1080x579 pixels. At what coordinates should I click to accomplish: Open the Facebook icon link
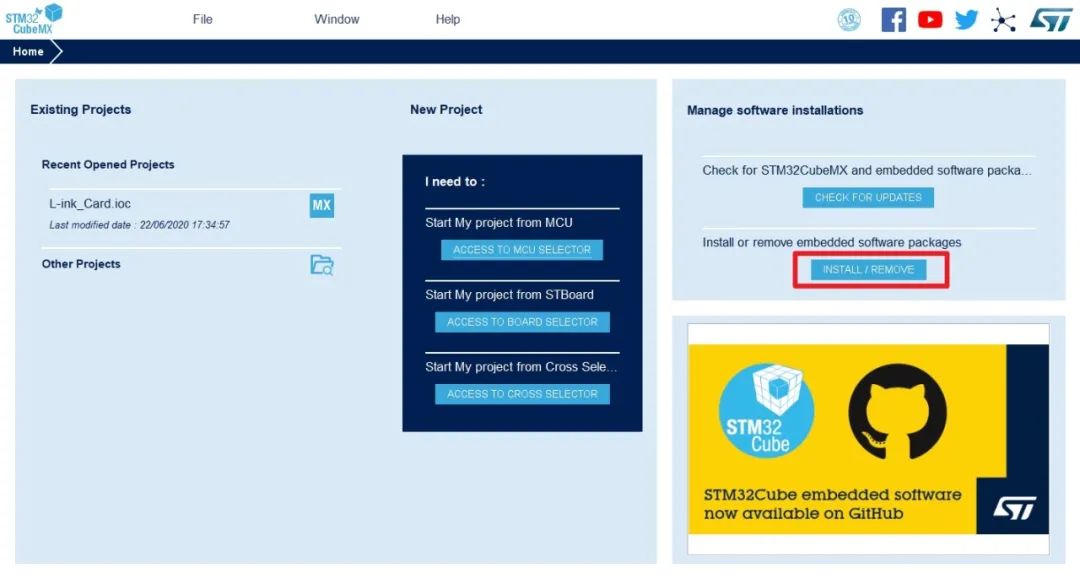point(893,19)
